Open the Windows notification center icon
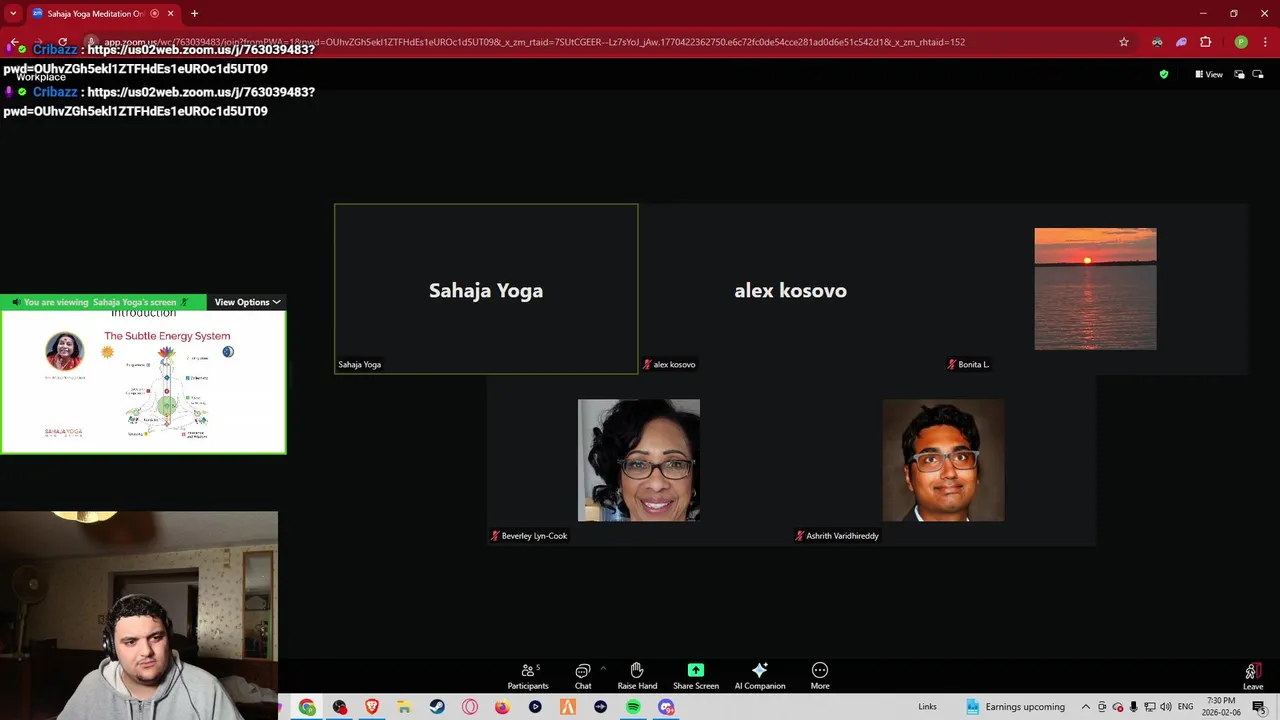Screen dimensions: 1280x720 click(1259, 707)
